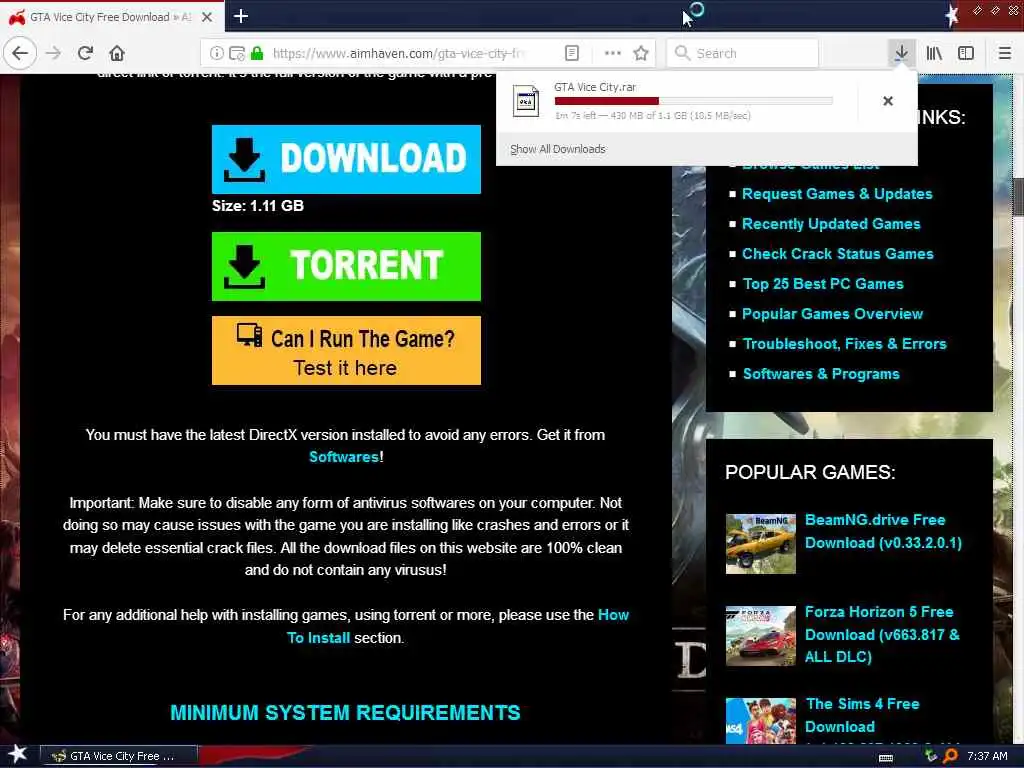Bookmark this page with the star
The width and height of the screenshot is (1024, 768).
[x=641, y=53]
